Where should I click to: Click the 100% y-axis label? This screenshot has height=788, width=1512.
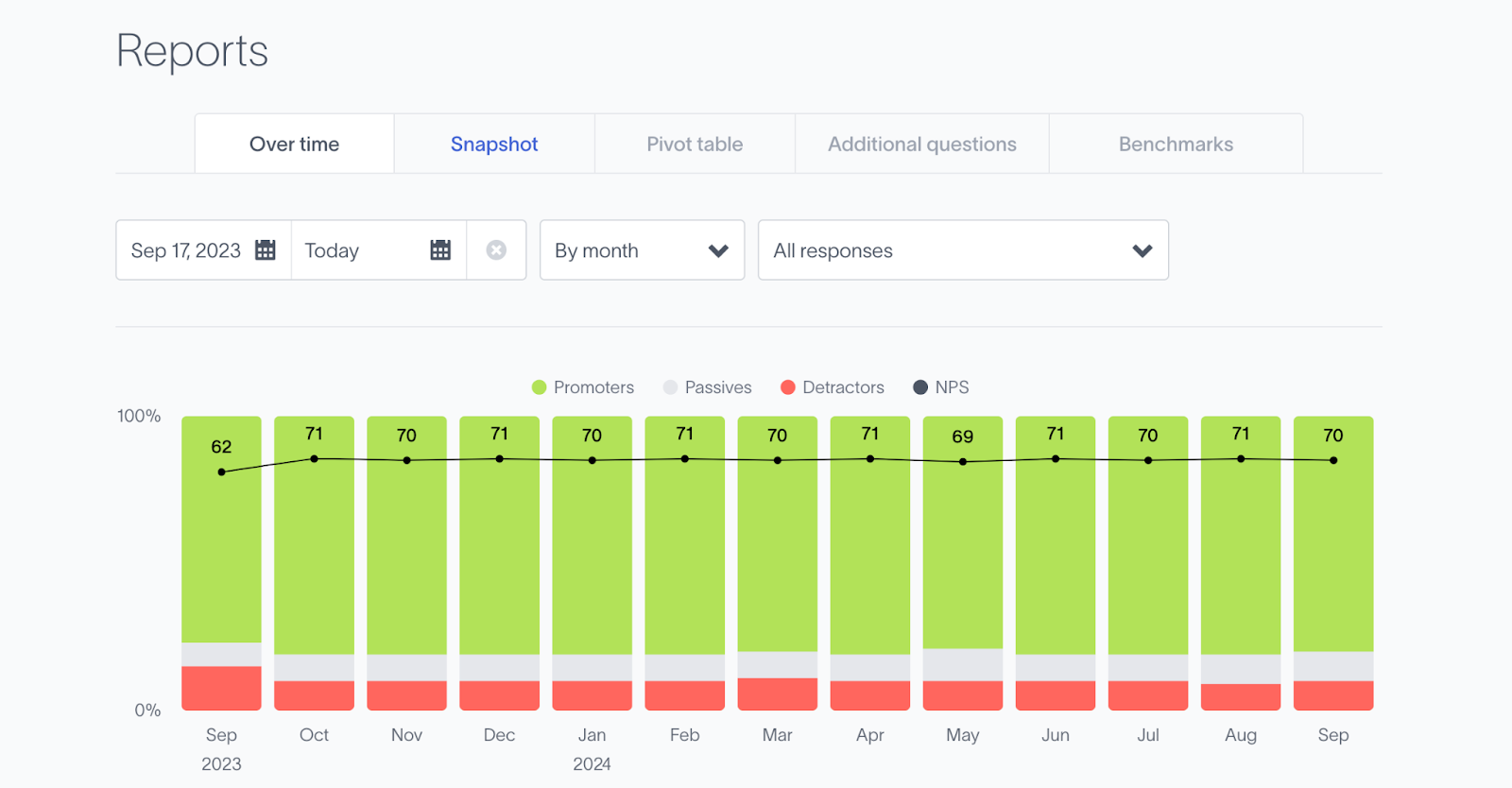tap(139, 416)
